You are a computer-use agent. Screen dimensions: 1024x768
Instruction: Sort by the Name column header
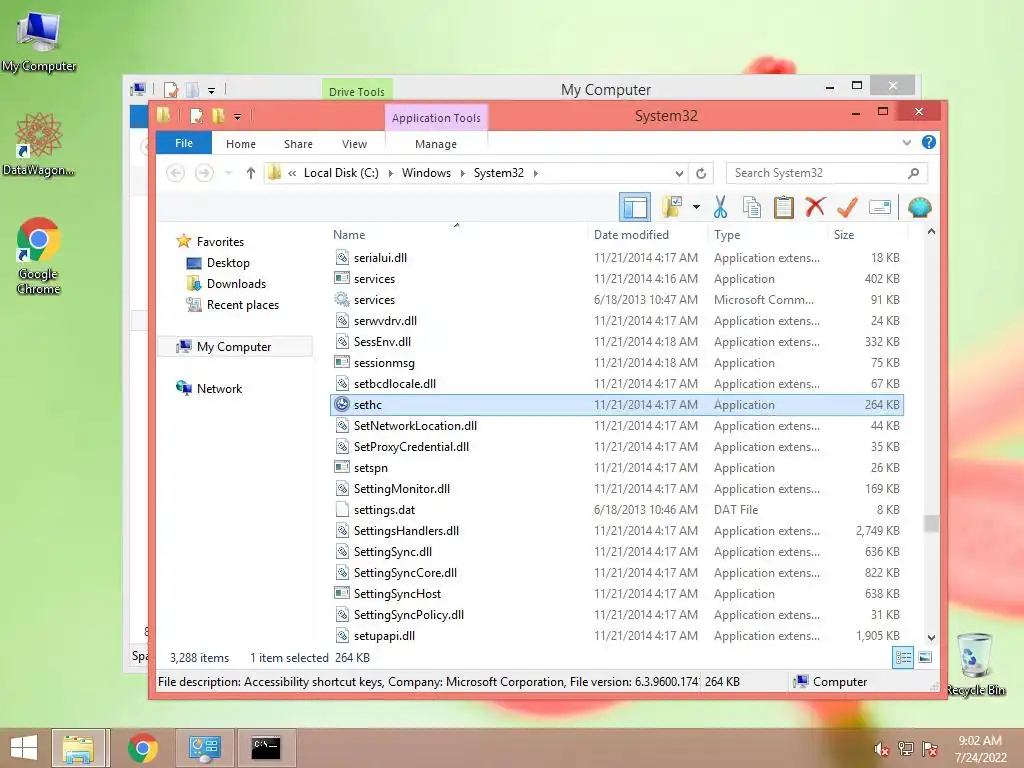point(349,234)
